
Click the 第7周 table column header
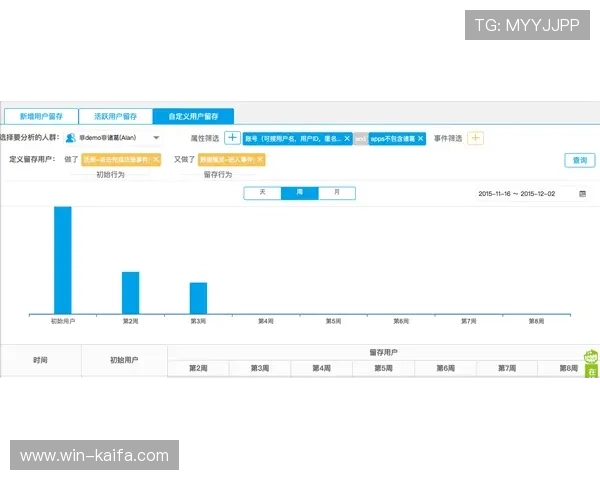click(507, 368)
